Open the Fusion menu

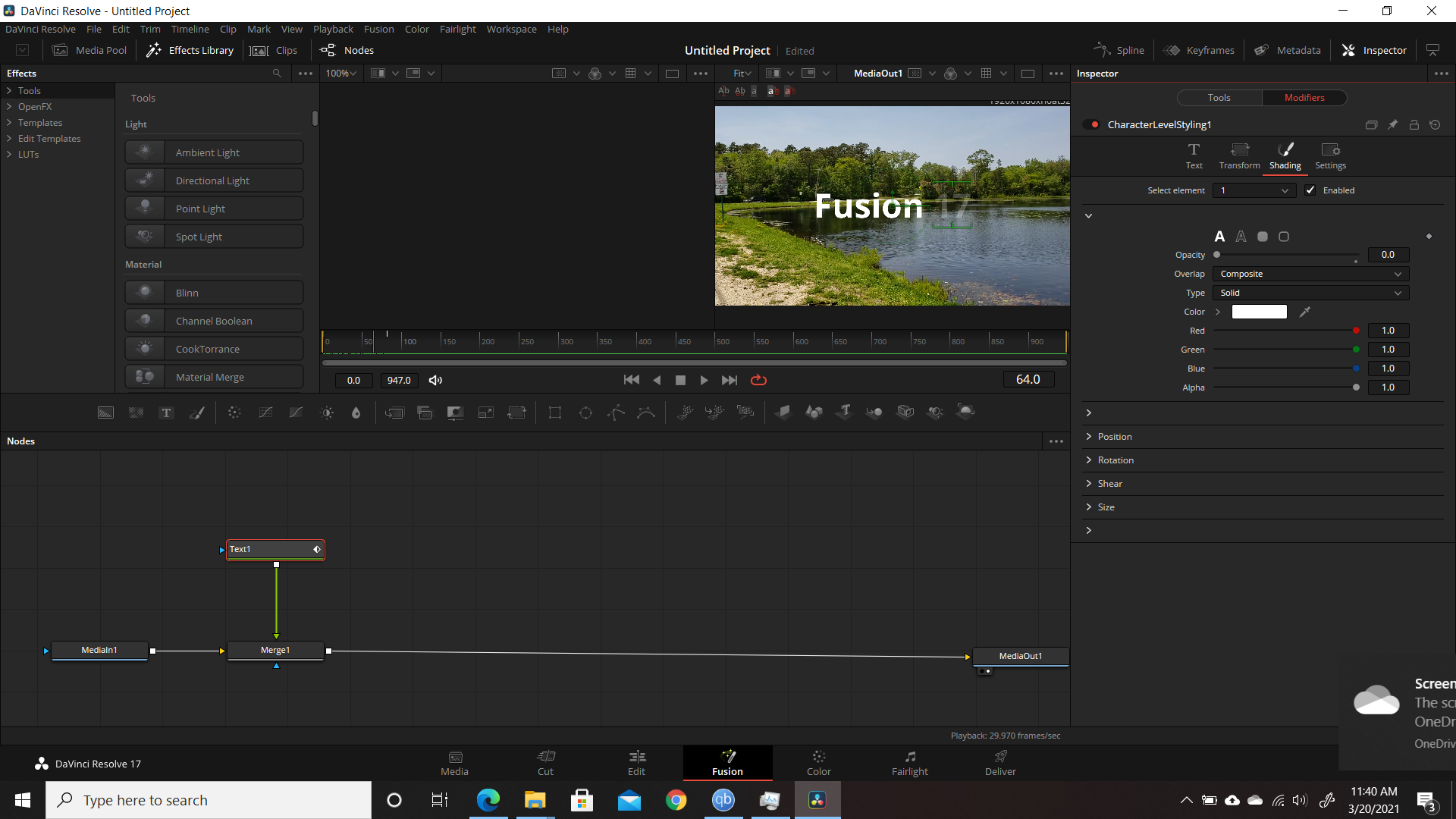click(x=378, y=29)
